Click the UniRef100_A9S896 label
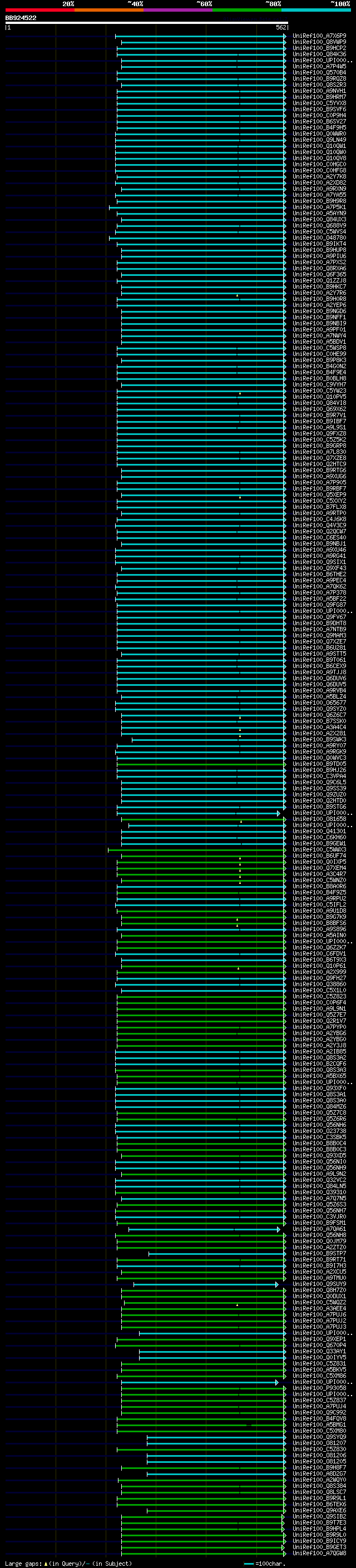This screenshot has height=1568, width=356. click(x=319, y=929)
